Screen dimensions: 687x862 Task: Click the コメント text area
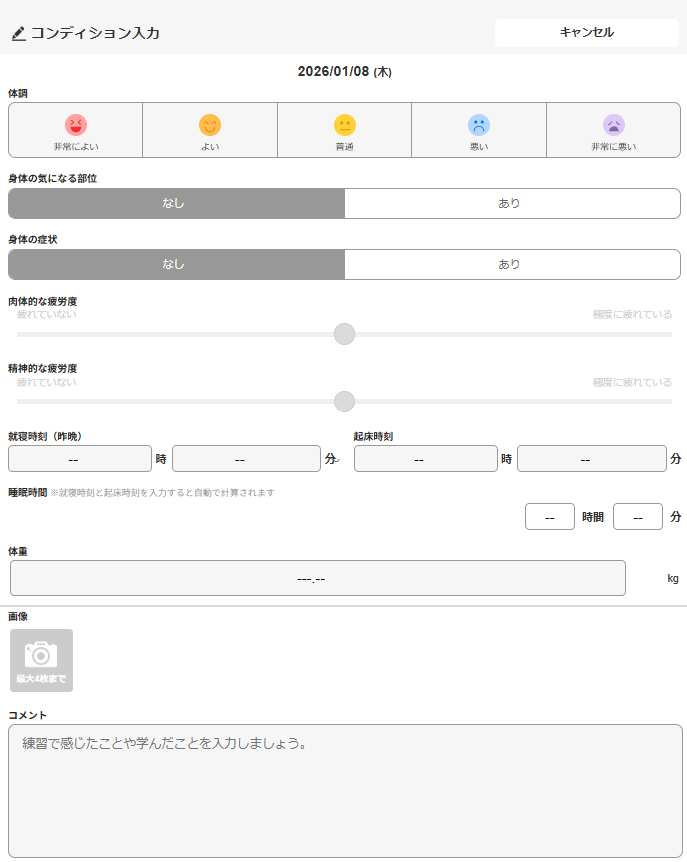tap(345, 790)
